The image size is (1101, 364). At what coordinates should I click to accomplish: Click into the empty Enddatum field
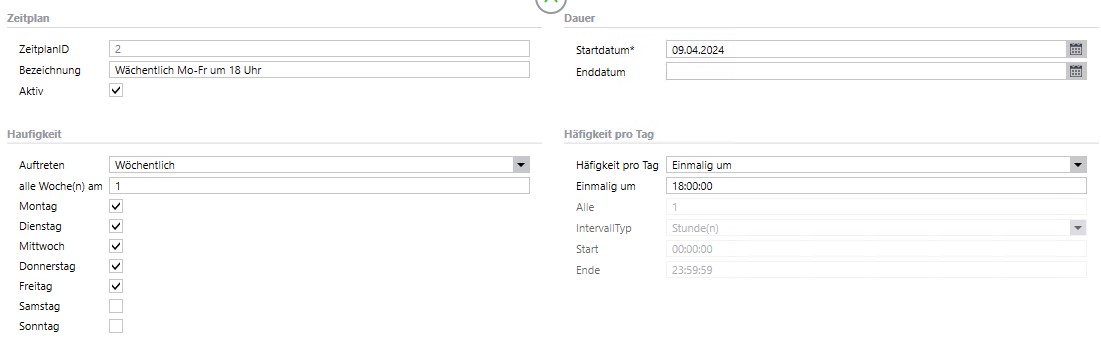click(866, 71)
